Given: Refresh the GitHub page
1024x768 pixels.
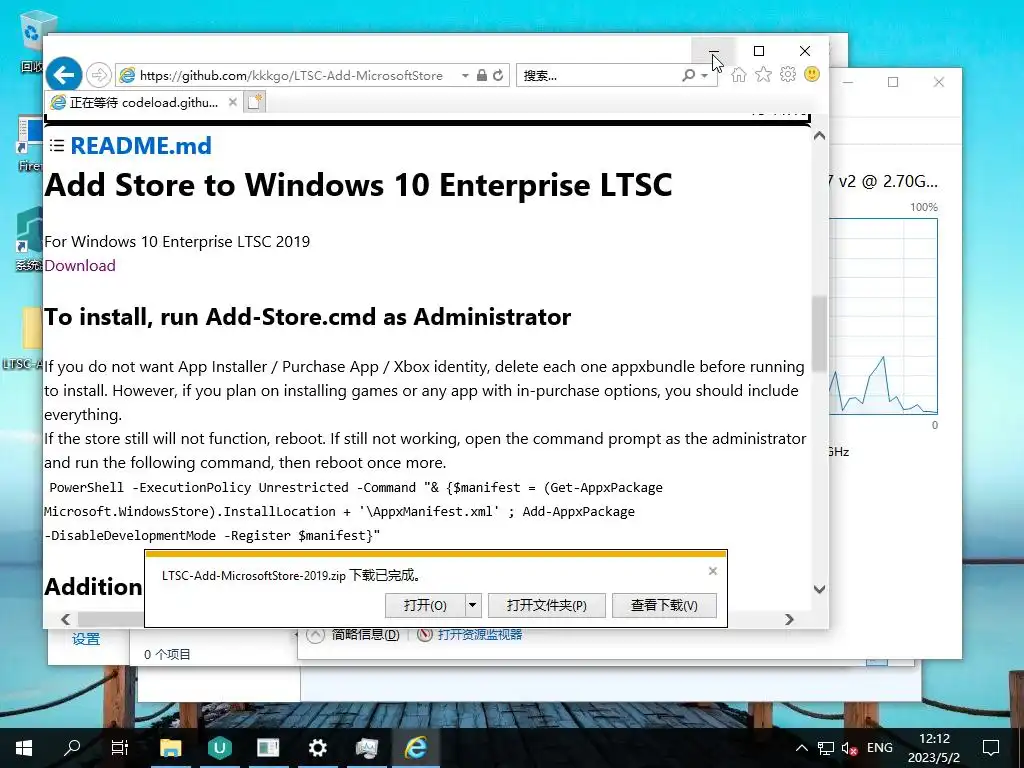Looking at the screenshot, I should (498, 75).
